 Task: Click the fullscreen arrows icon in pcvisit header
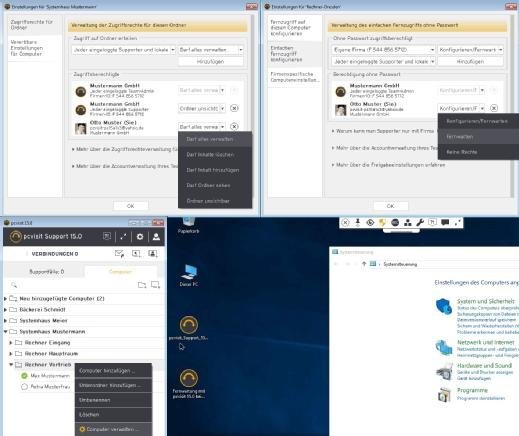click(x=123, y=237)
